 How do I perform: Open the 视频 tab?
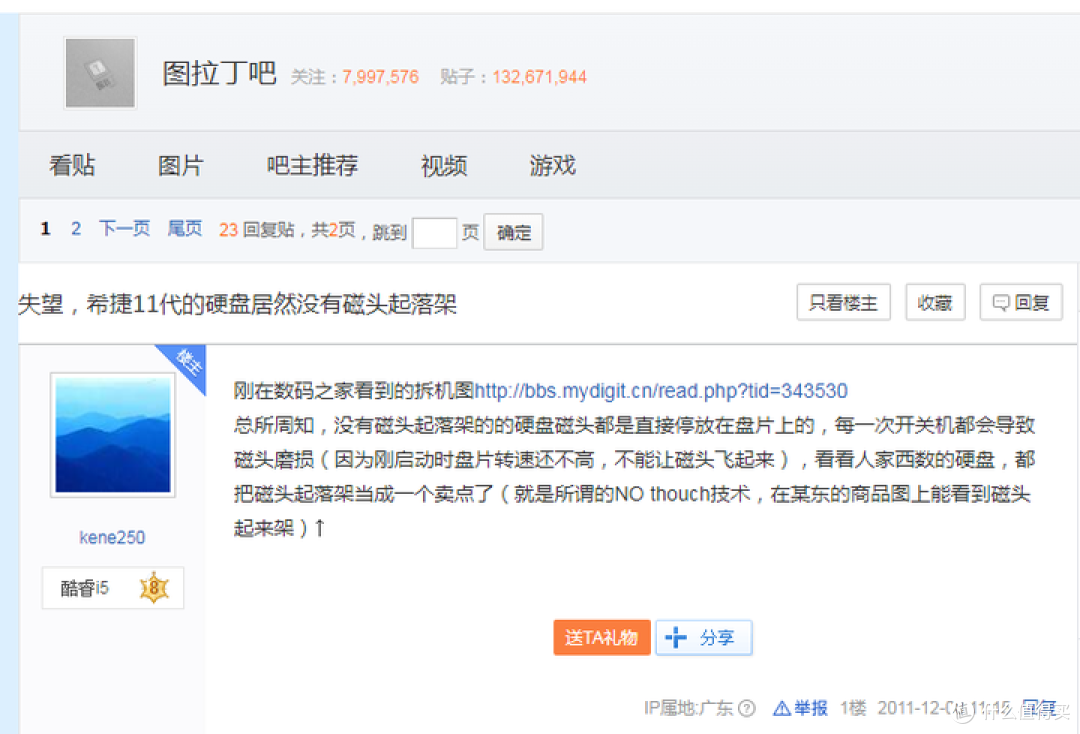(x=444, y=166)
